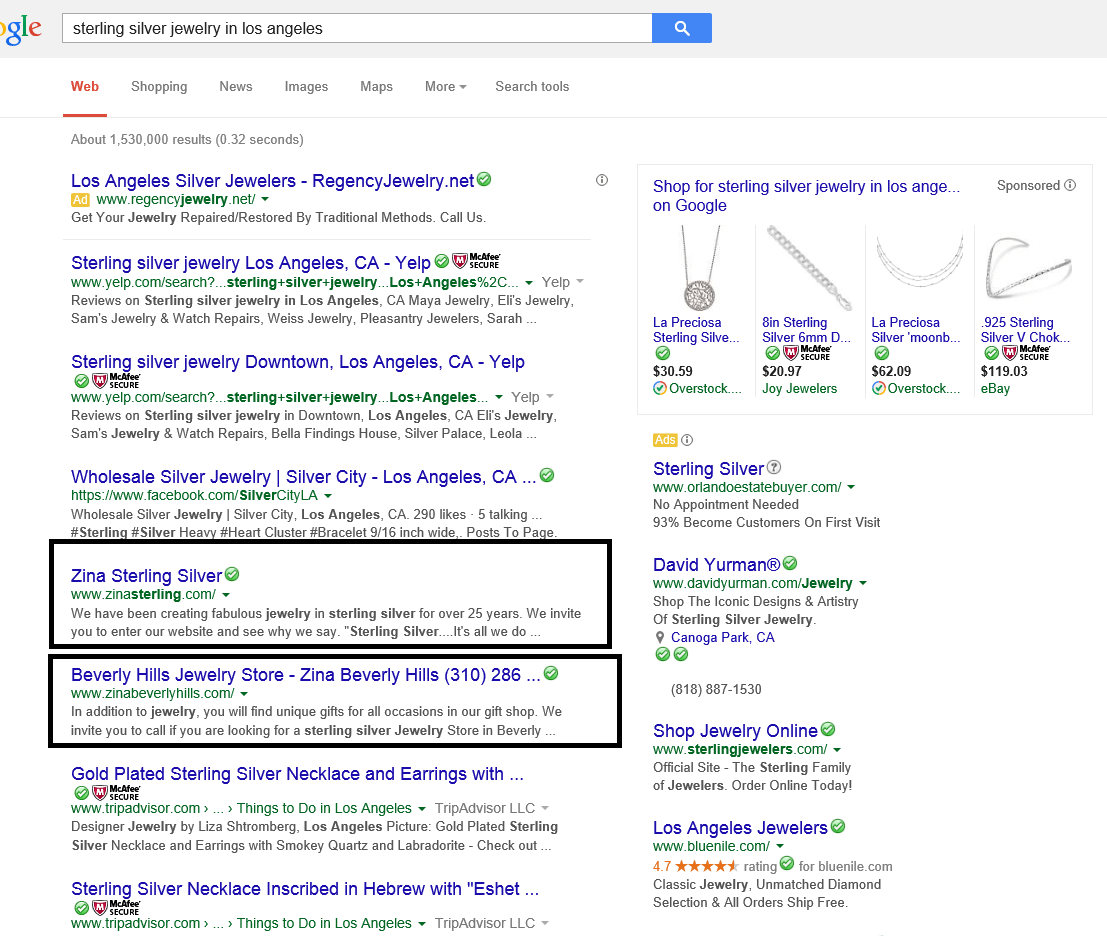
Task: Open 'Sterling silver jewelry Downtown, Los Angeles' Yelp result
Action: [298, 362]
